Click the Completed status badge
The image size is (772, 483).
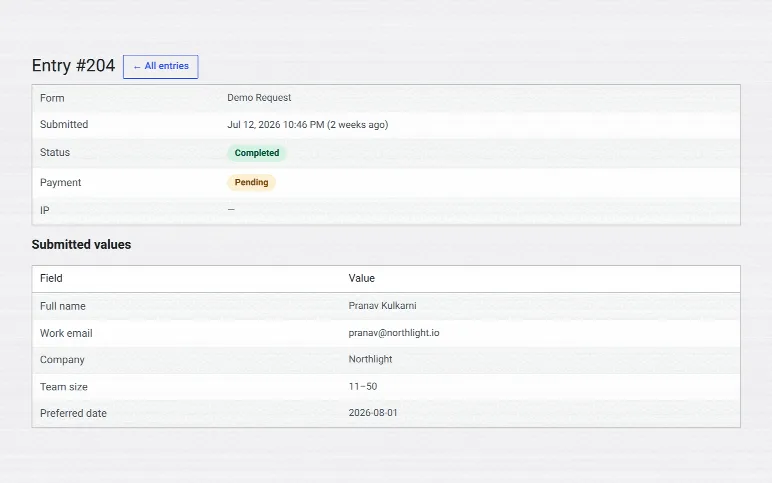(257, 153)
